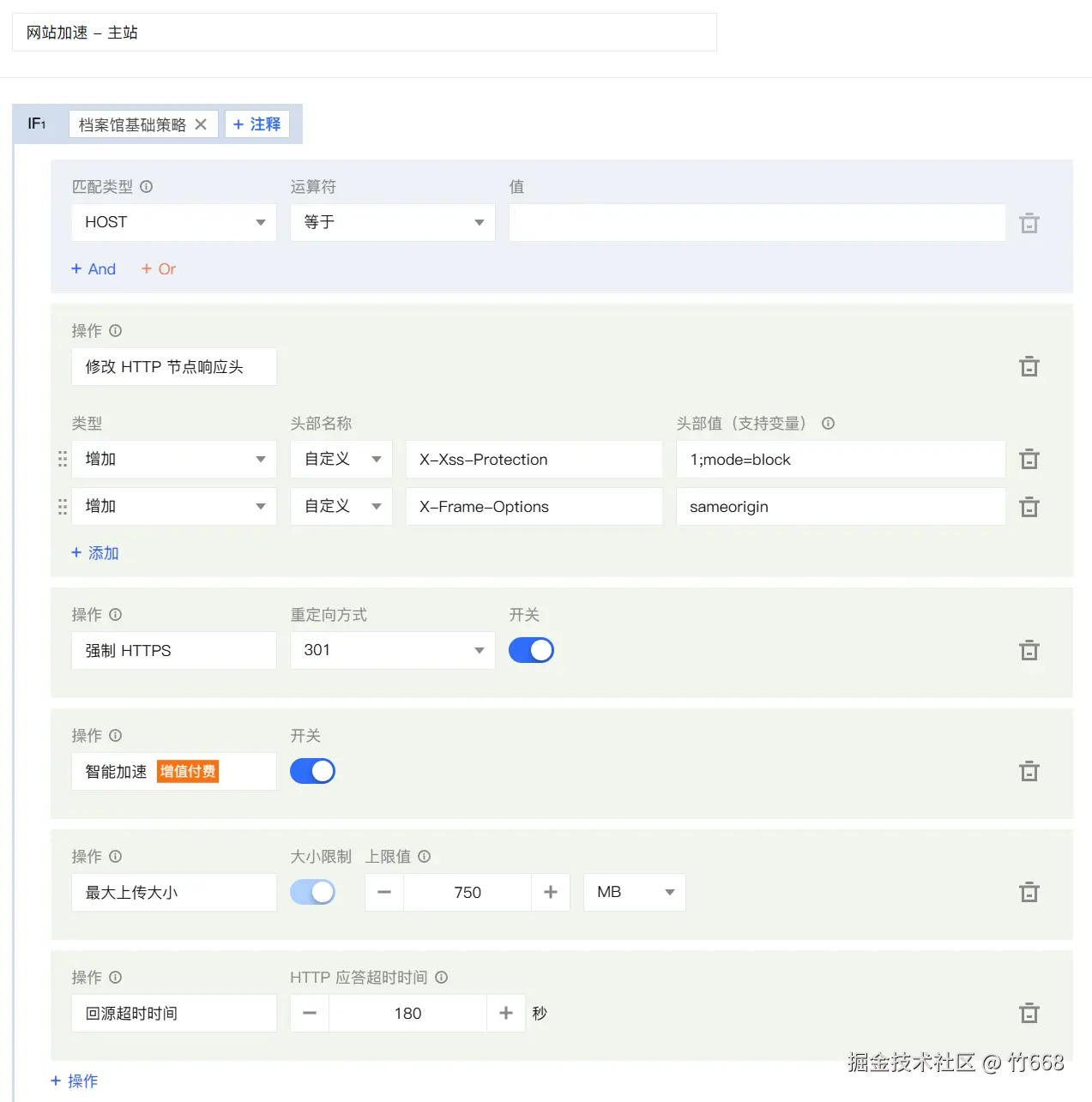Open 增加 type dropdown for X-Xss-Protection

point(174,459)
